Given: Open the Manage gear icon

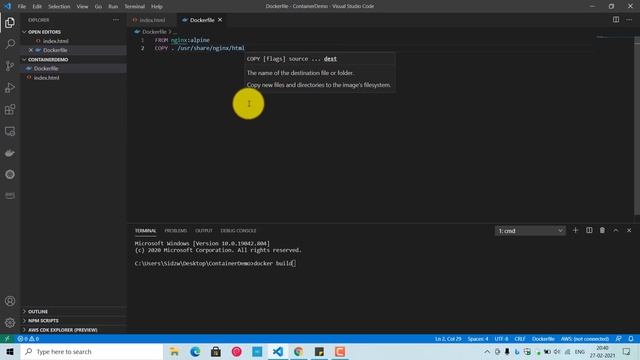Looking at the screenshot, I should pyautogui.click(x=10, y=323).
